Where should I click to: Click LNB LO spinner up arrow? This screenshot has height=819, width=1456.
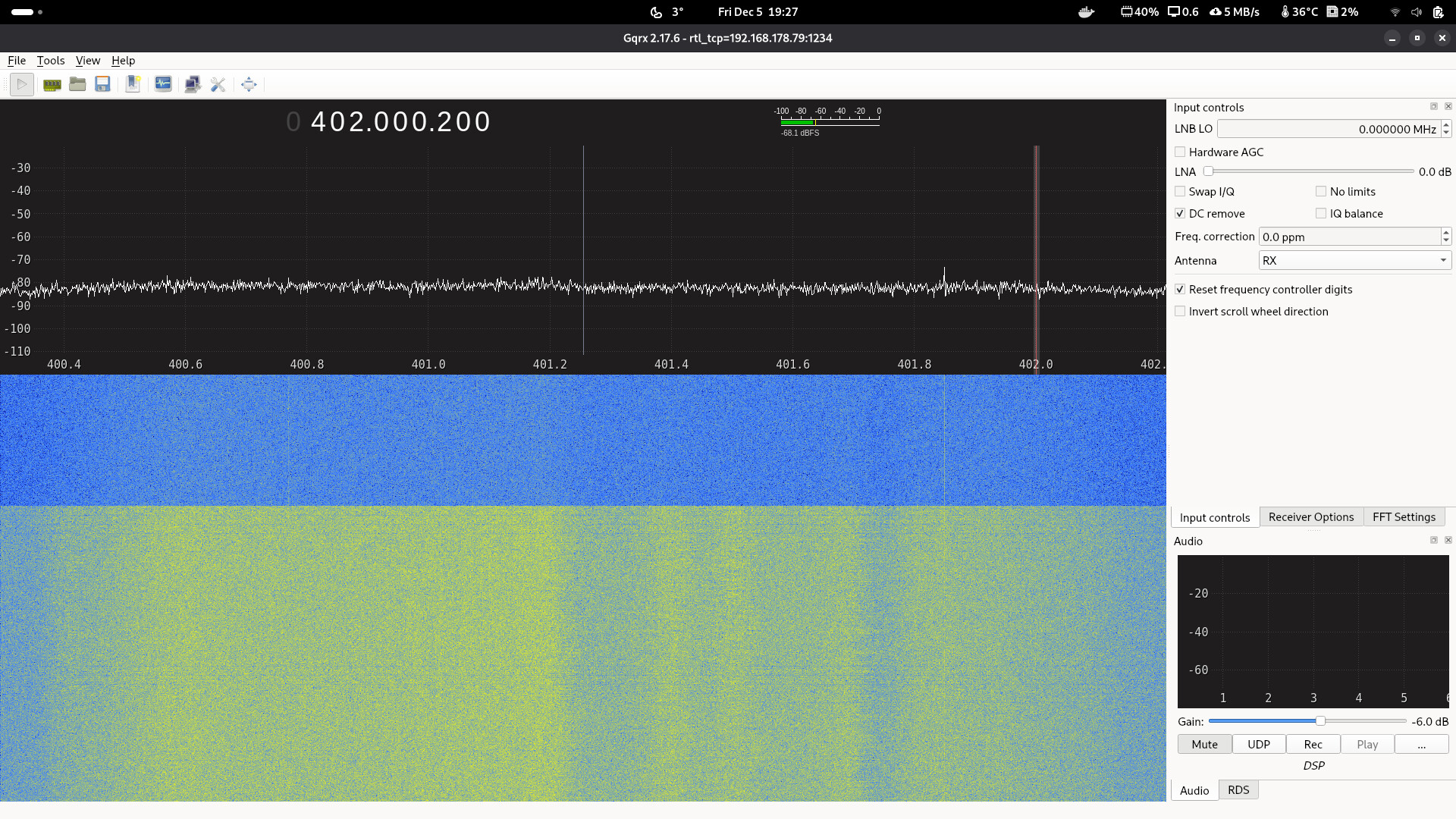tap(1446, 125)
